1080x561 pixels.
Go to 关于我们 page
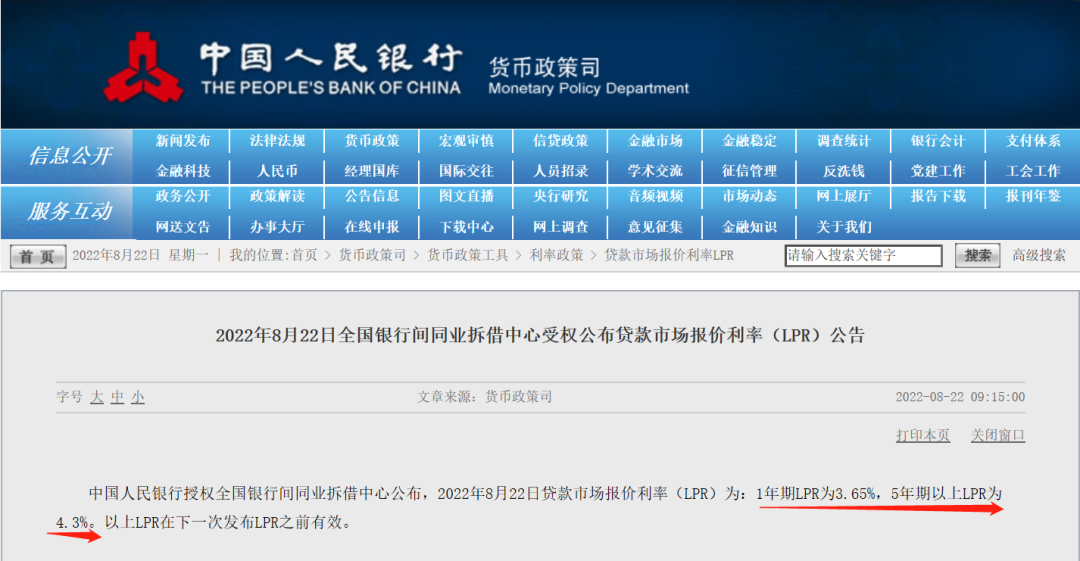coord(844,227)
